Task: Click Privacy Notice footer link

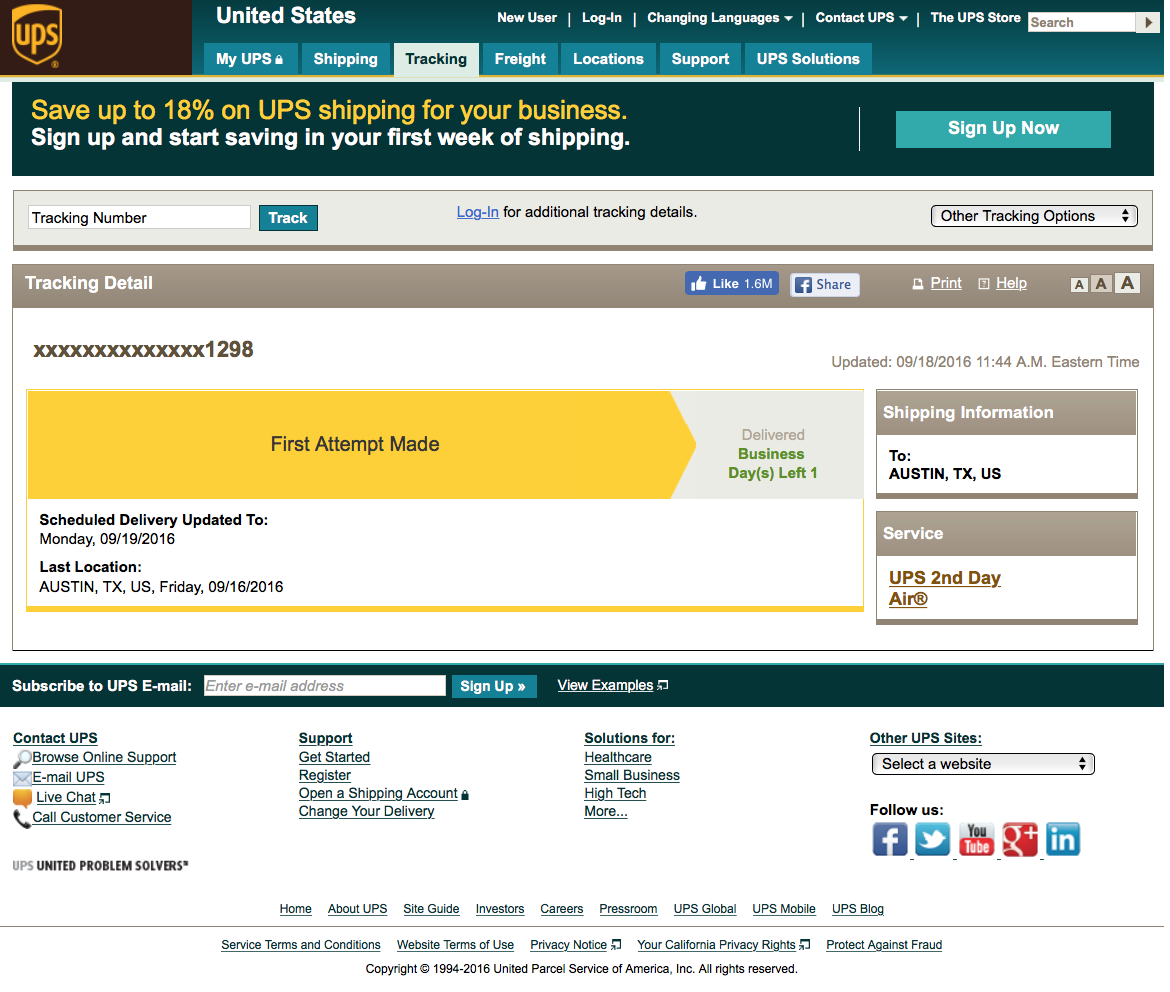Action: click(x=569, y=945)
